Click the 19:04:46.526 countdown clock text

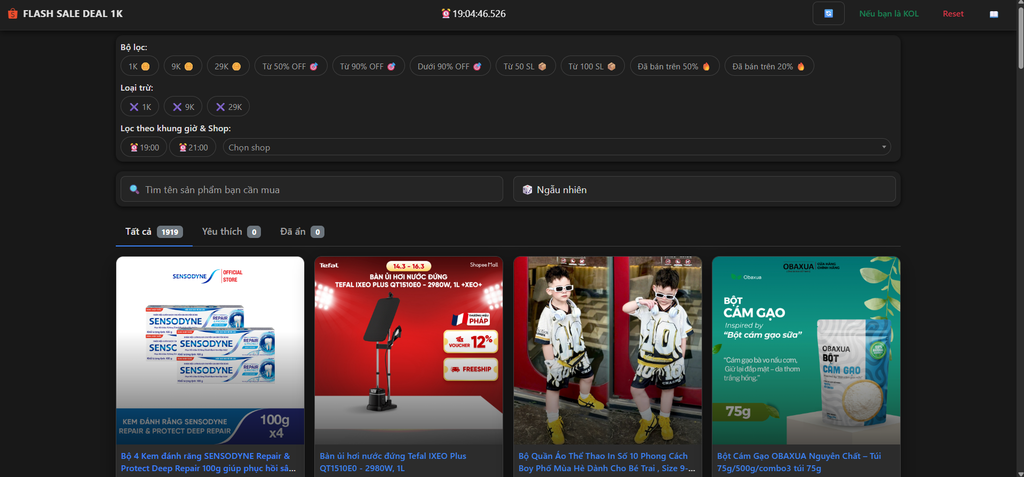coord(479,14)
